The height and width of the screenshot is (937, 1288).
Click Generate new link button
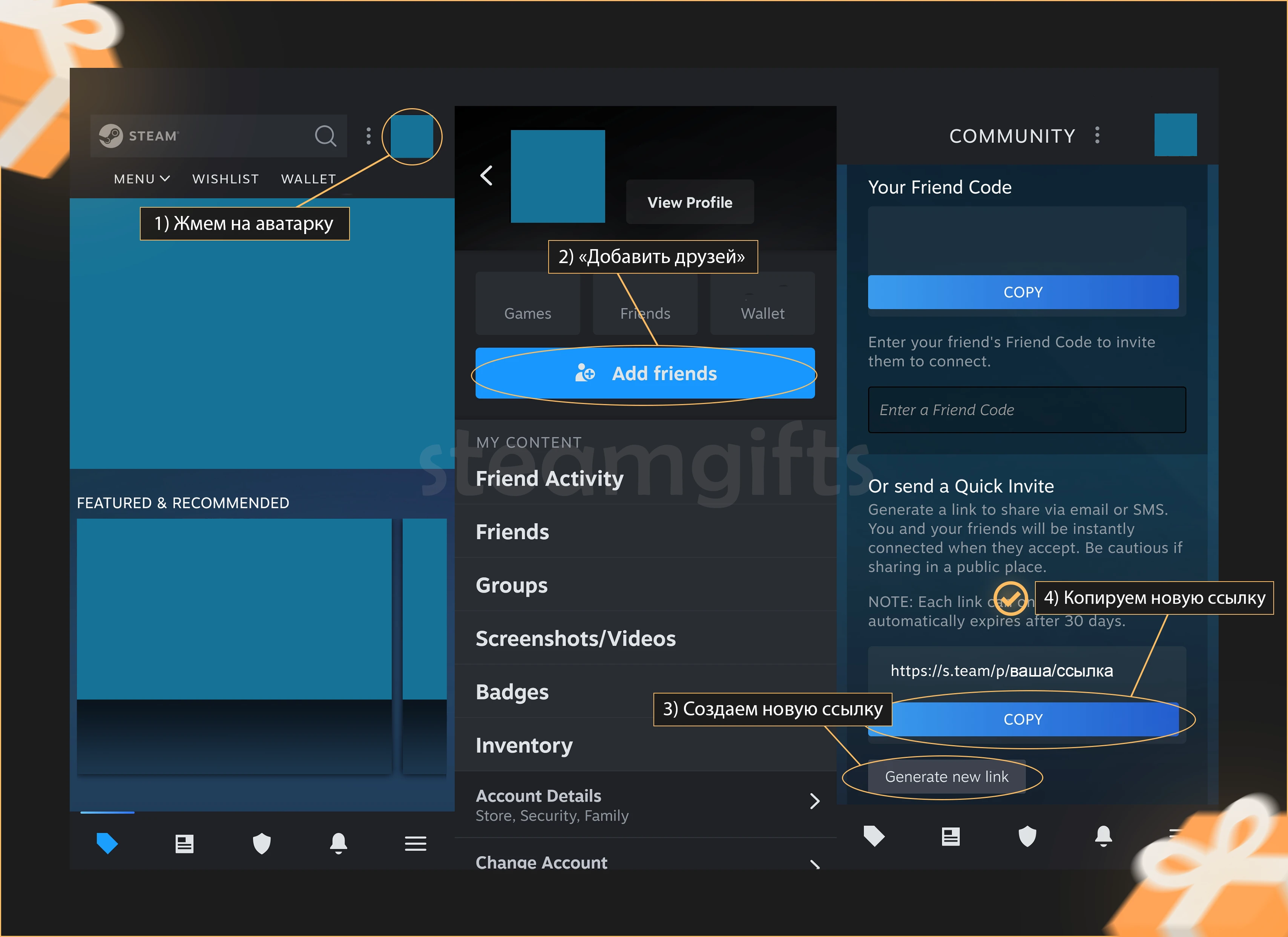point(946,776)
